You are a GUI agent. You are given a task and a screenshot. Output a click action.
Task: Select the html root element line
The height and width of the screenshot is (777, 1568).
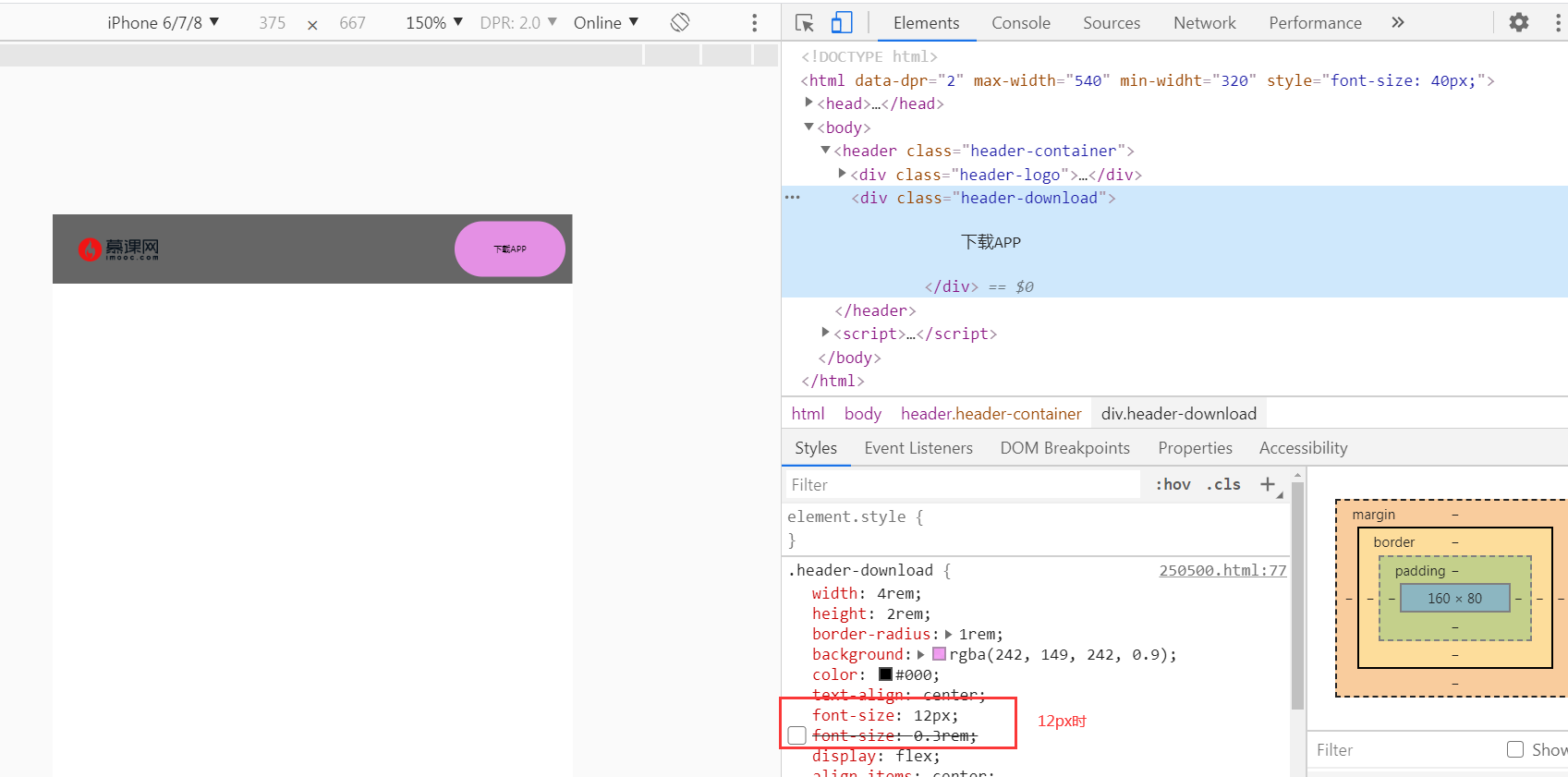[1147, 80]
